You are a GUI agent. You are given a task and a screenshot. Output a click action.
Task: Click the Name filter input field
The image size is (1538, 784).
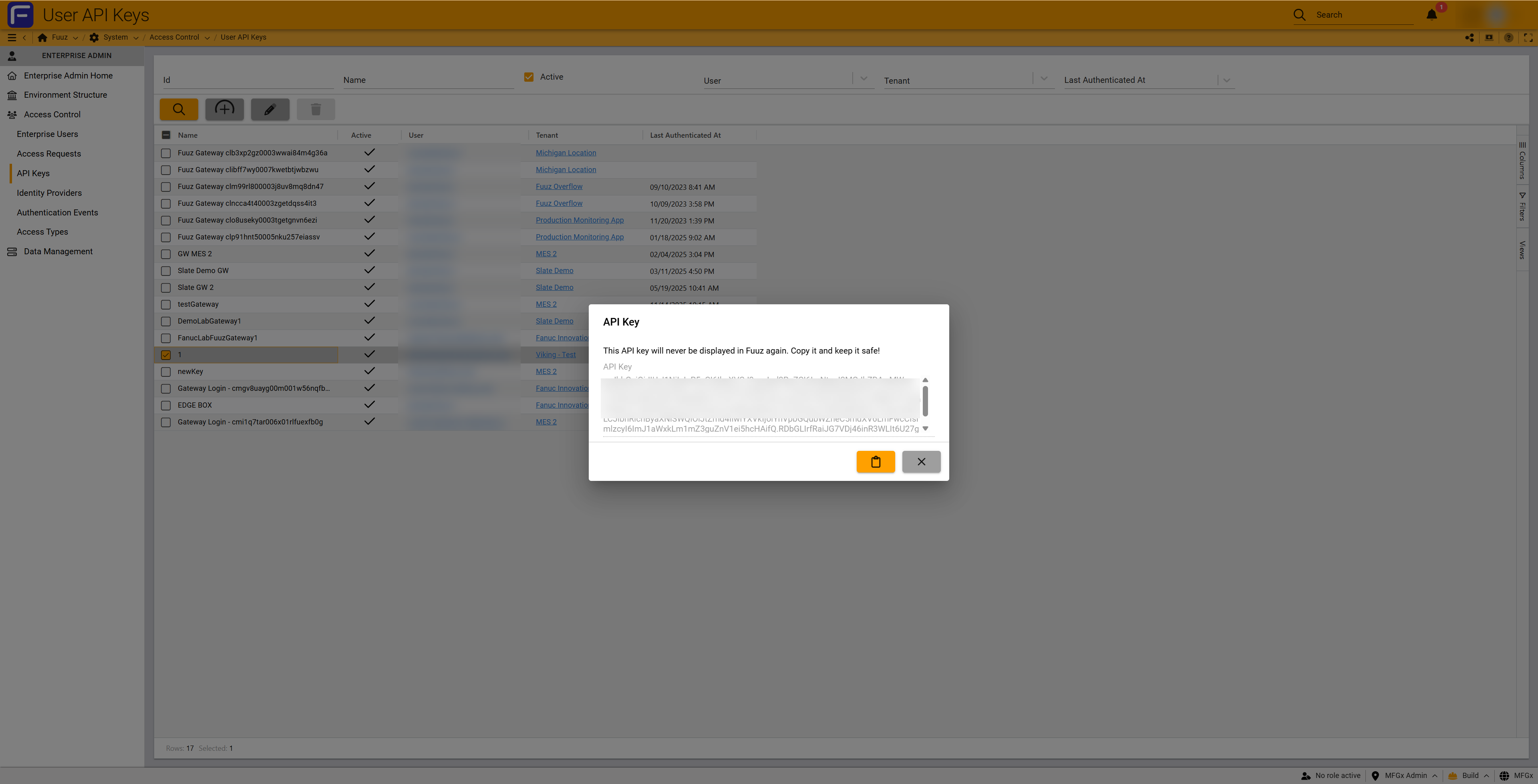coord(428,80)
